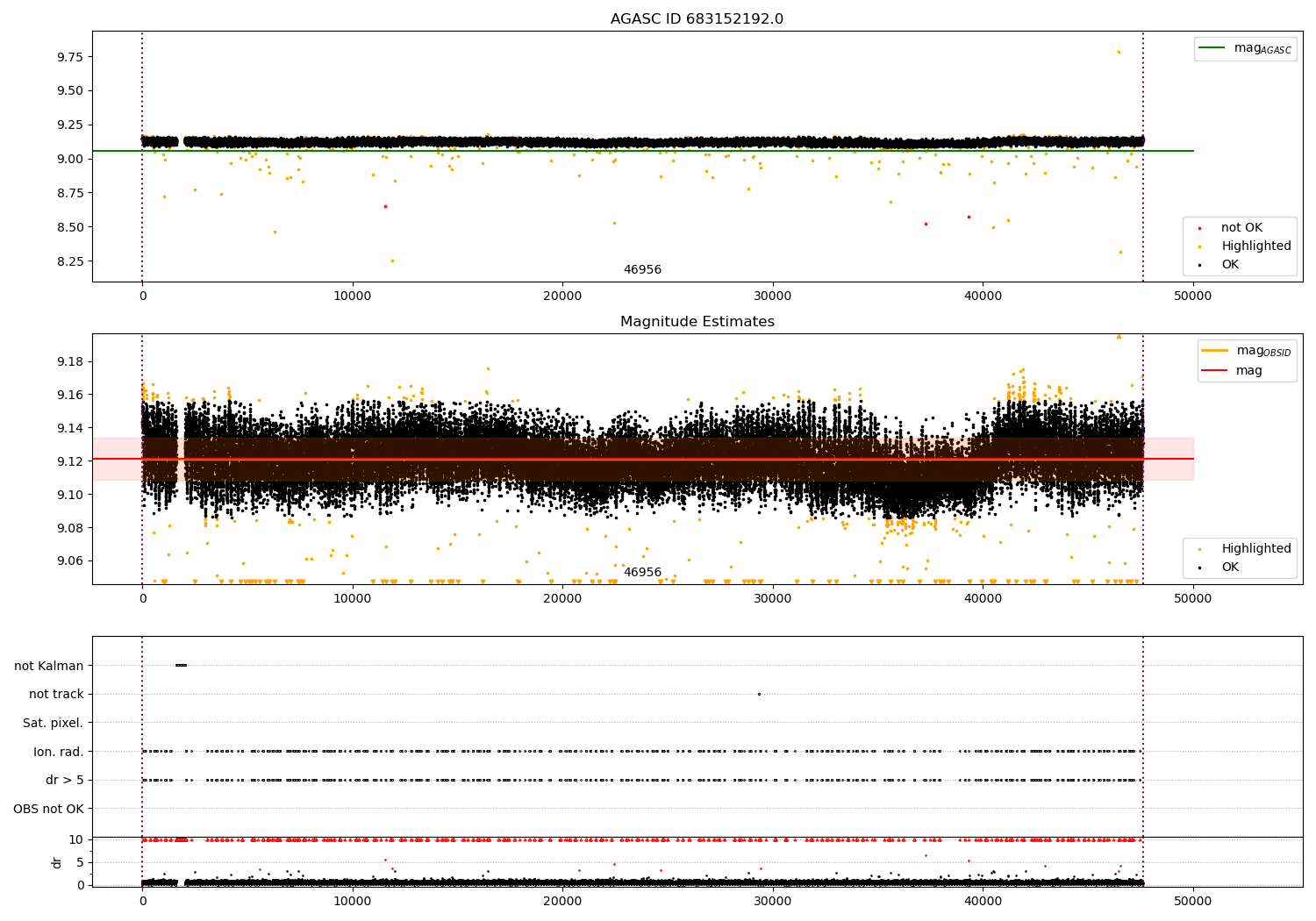Click the 8.50 y-axis tick label
The width and height of the screenshot is (1316, 921).
(70, 227)
